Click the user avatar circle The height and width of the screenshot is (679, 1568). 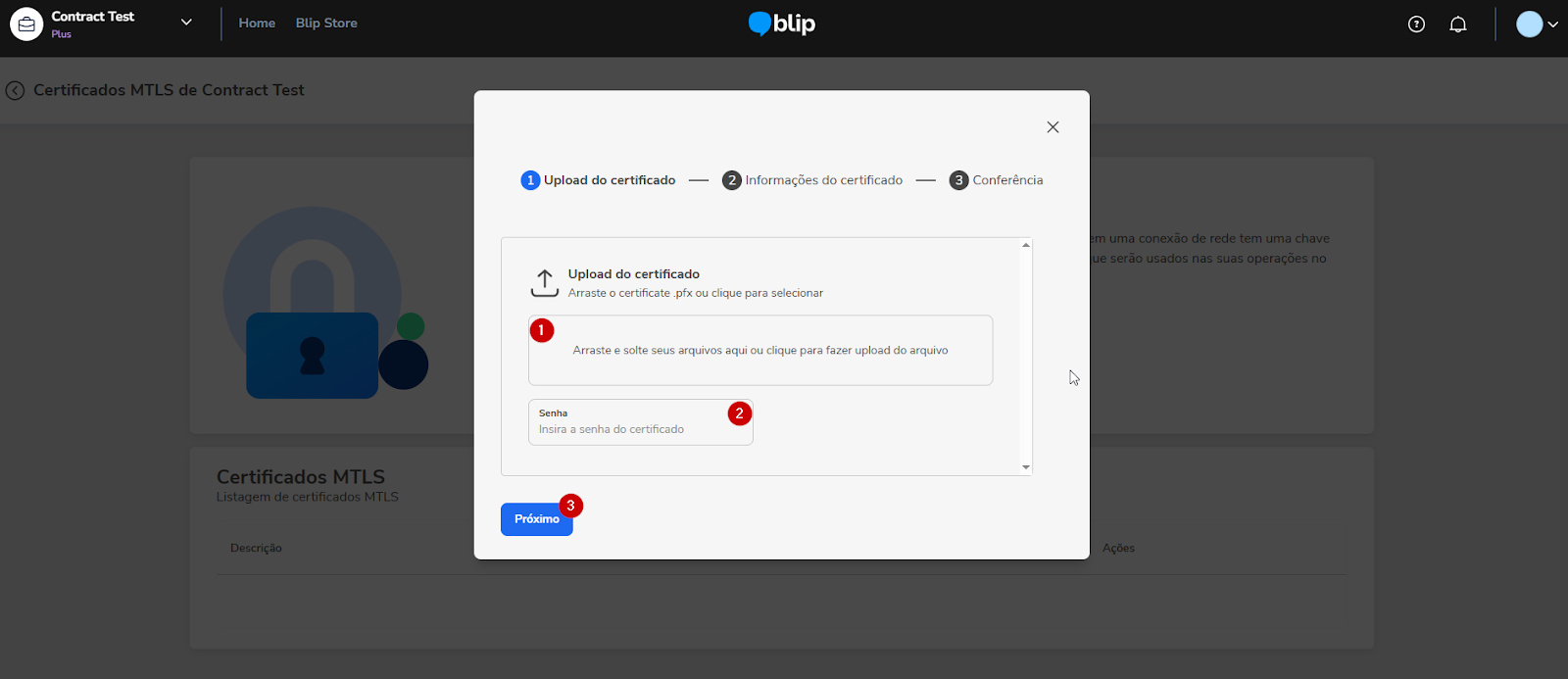pos(1529,24)
